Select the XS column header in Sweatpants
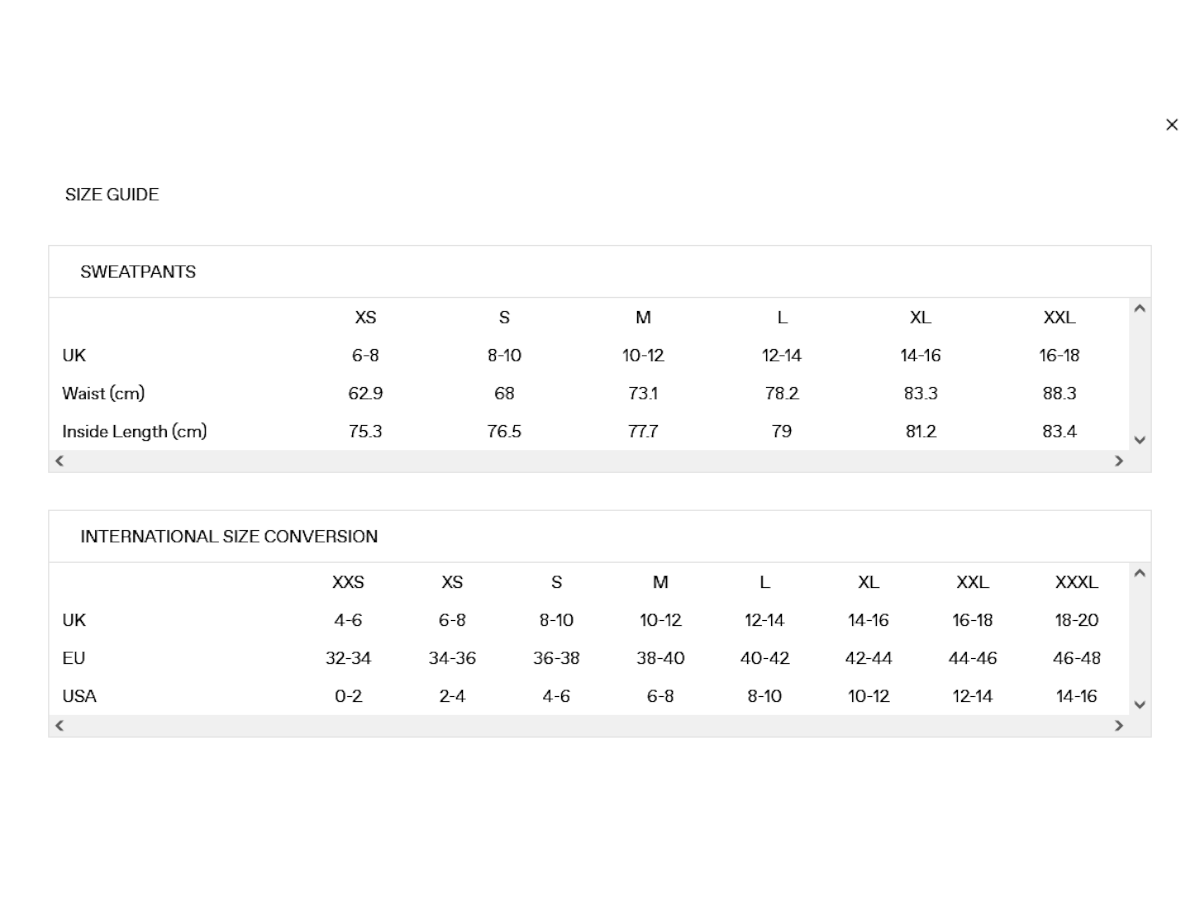1200x900 pixels. pyautogui.click(x=365, y=318)
